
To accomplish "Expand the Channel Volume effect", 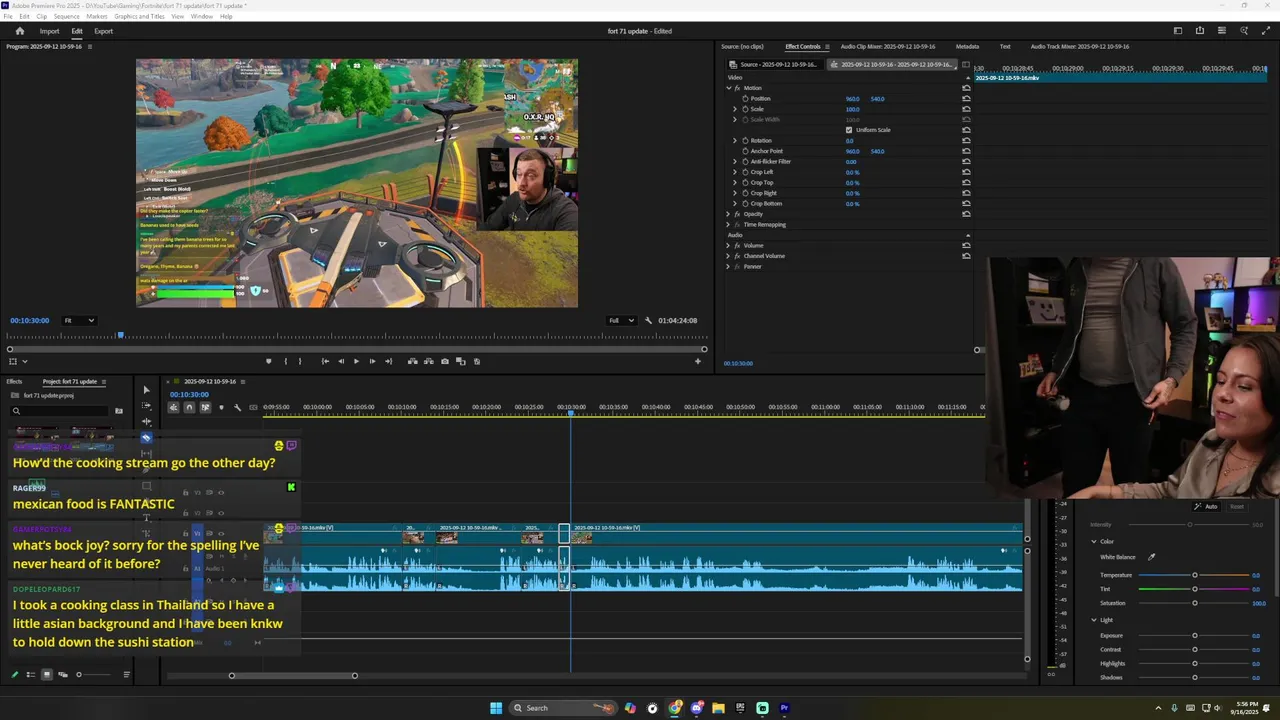I will click(728, 256).
